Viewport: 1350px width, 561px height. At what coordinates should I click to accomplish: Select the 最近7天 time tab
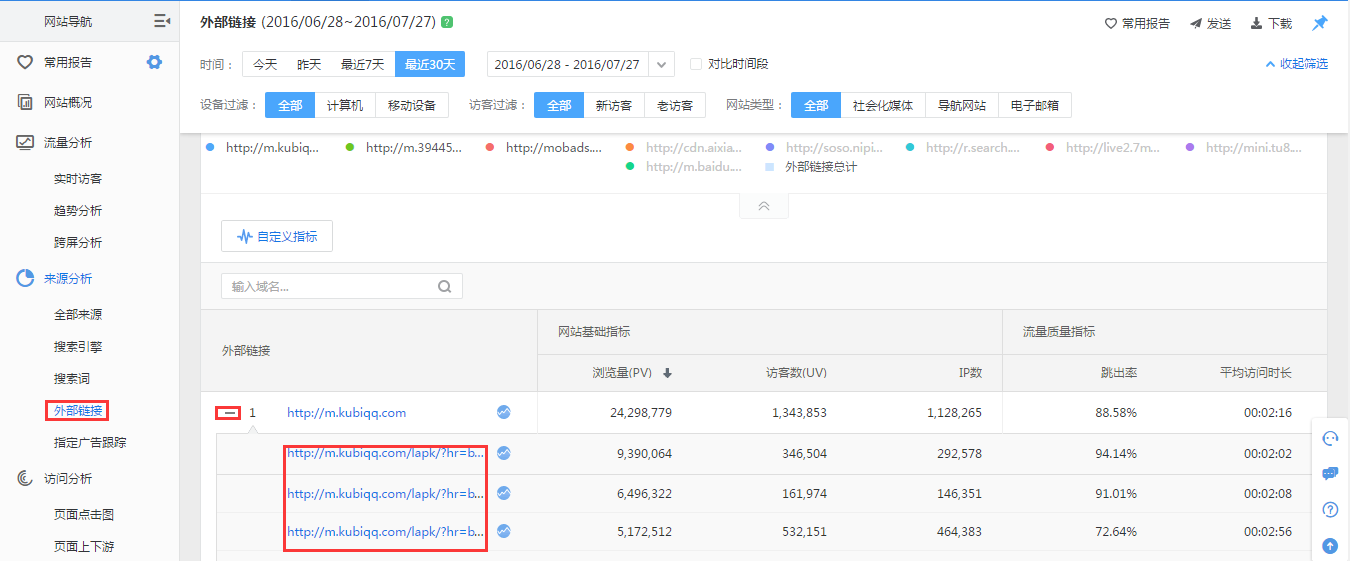pyautogui.click(x=362, y=64)
